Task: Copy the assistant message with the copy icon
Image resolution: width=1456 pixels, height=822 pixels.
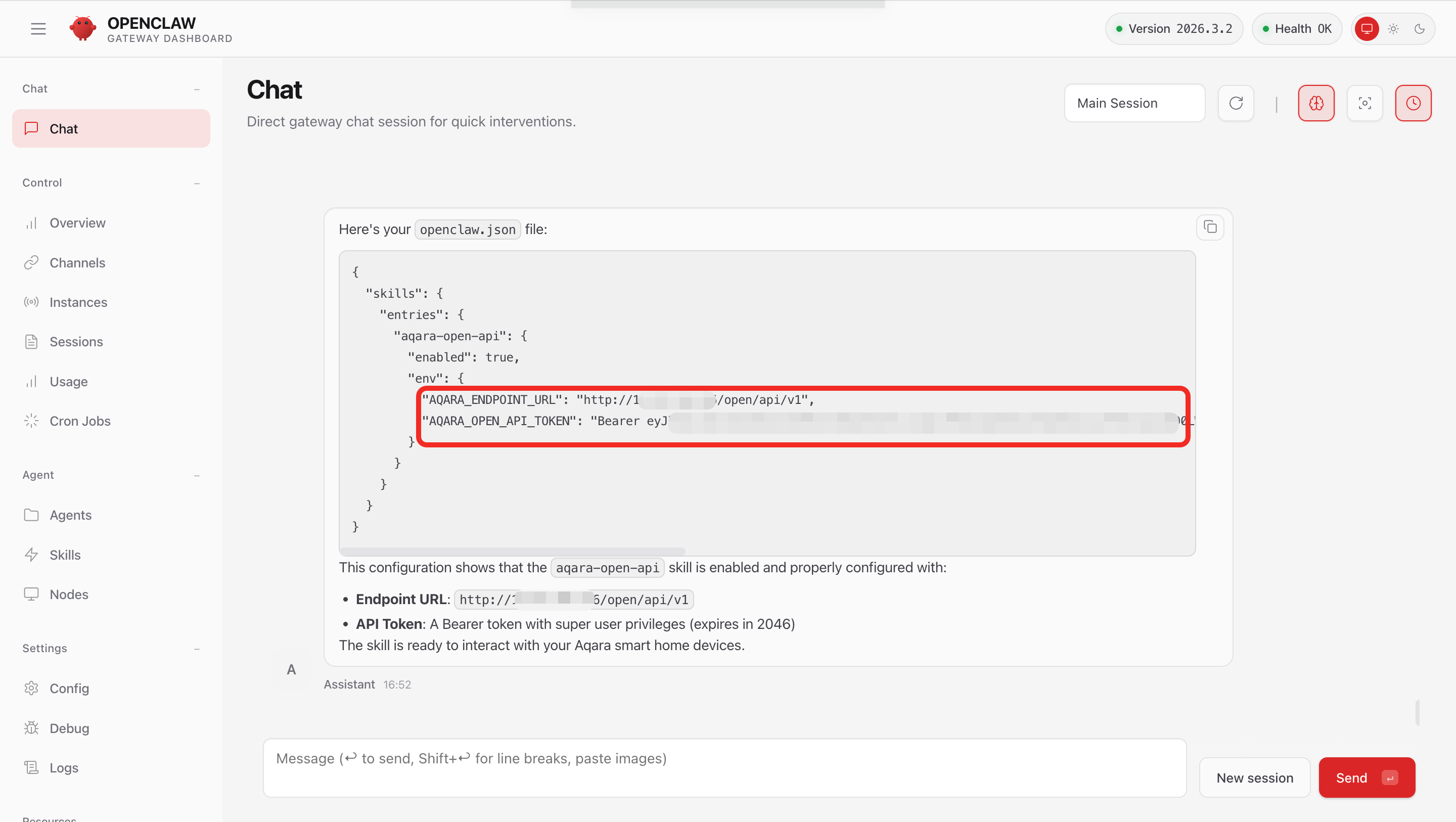Action: coord(1210,227)
